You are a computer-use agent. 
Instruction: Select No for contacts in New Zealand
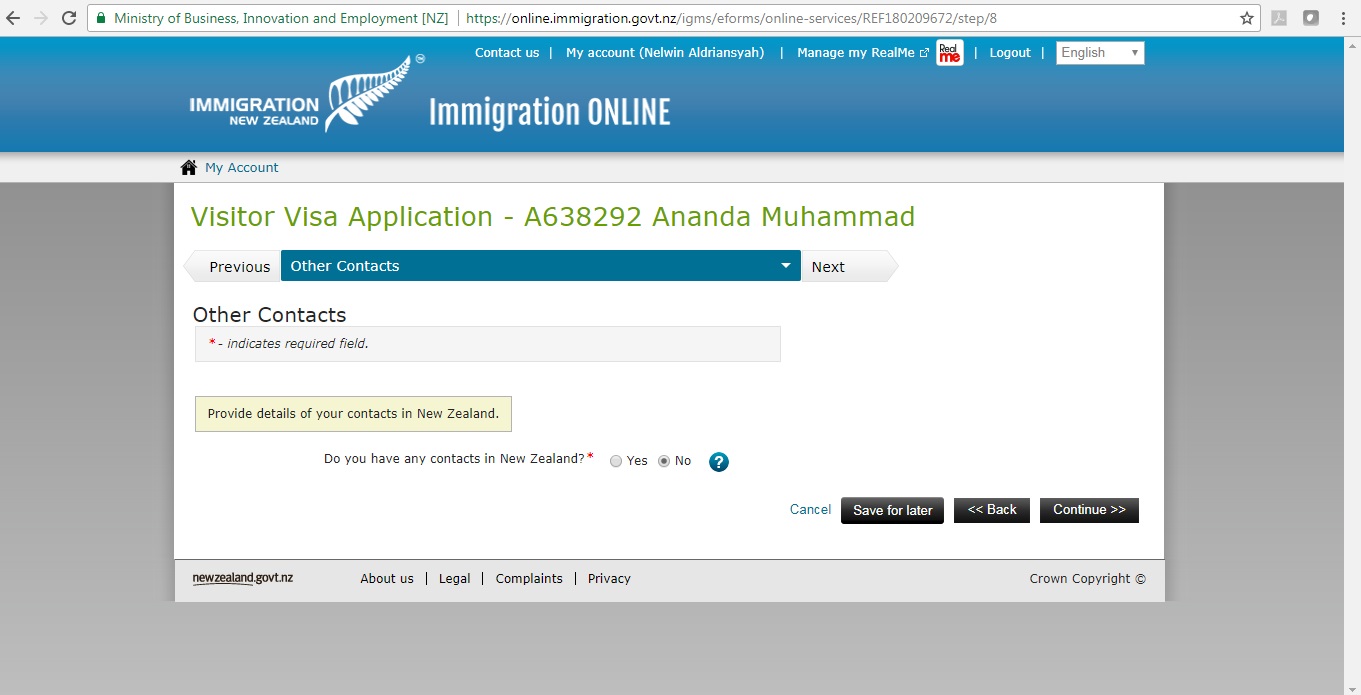(x=664, y=461)
